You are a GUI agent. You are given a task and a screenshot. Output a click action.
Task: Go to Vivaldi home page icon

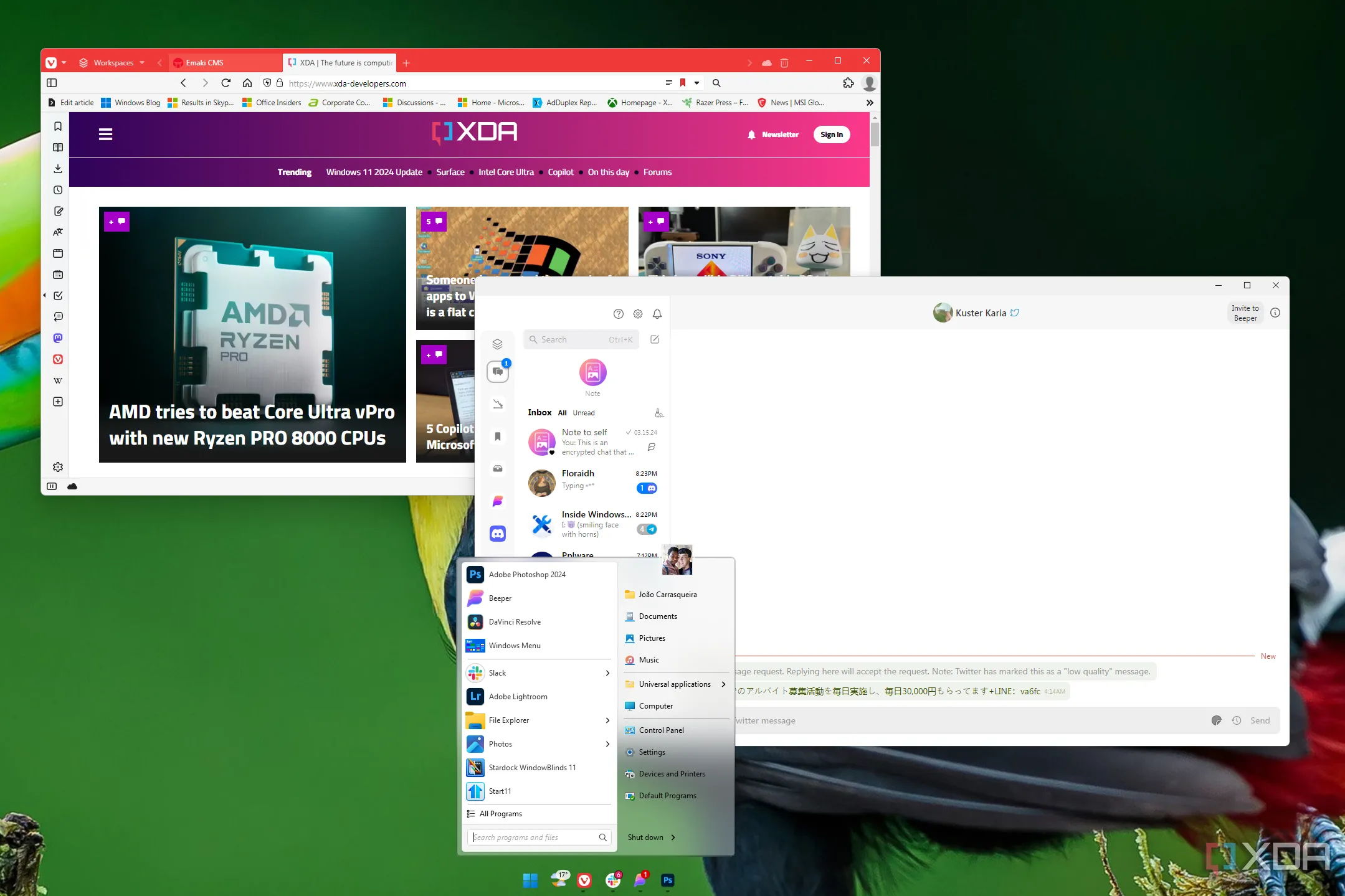247,83
